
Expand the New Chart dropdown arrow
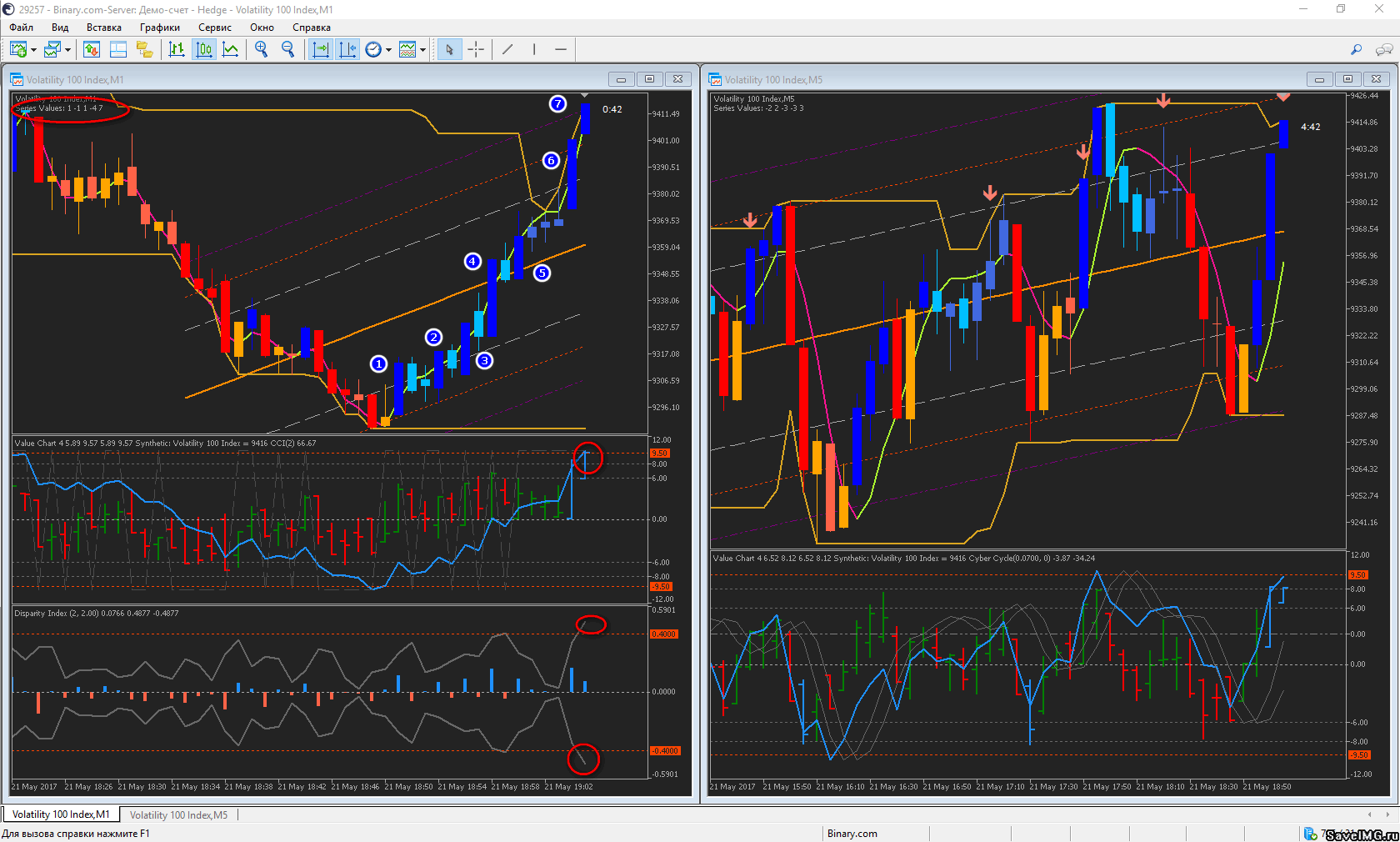[33, 50]
